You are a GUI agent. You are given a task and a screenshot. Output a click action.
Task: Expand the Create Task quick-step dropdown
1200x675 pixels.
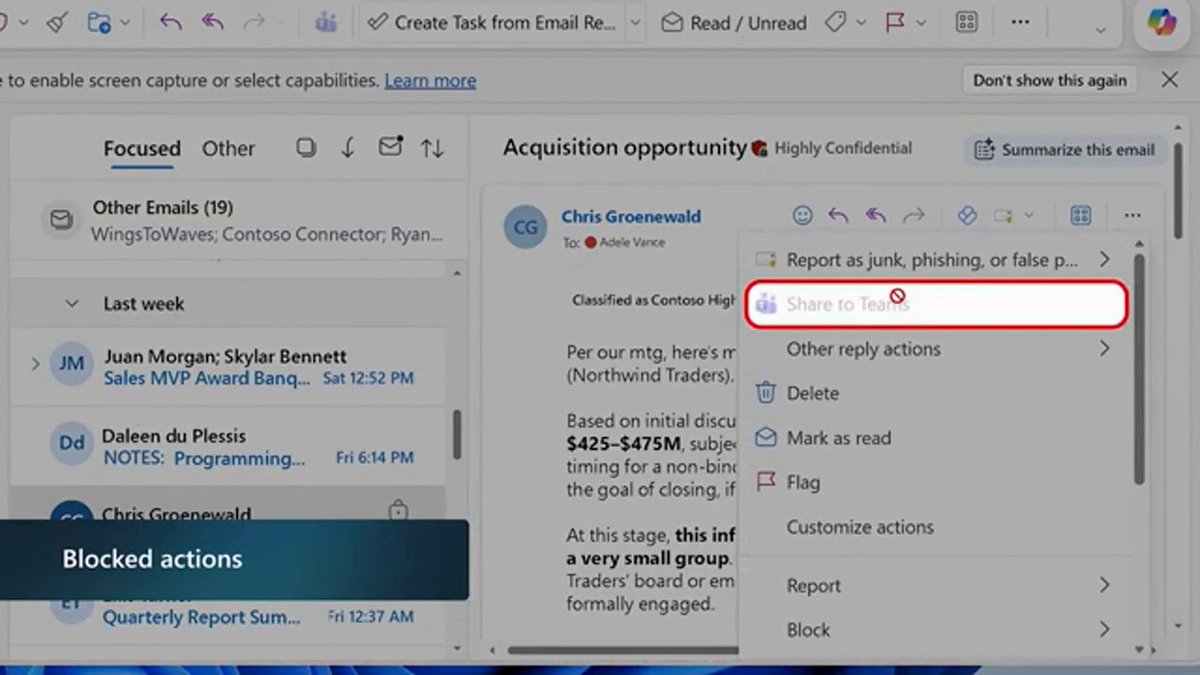635,23
